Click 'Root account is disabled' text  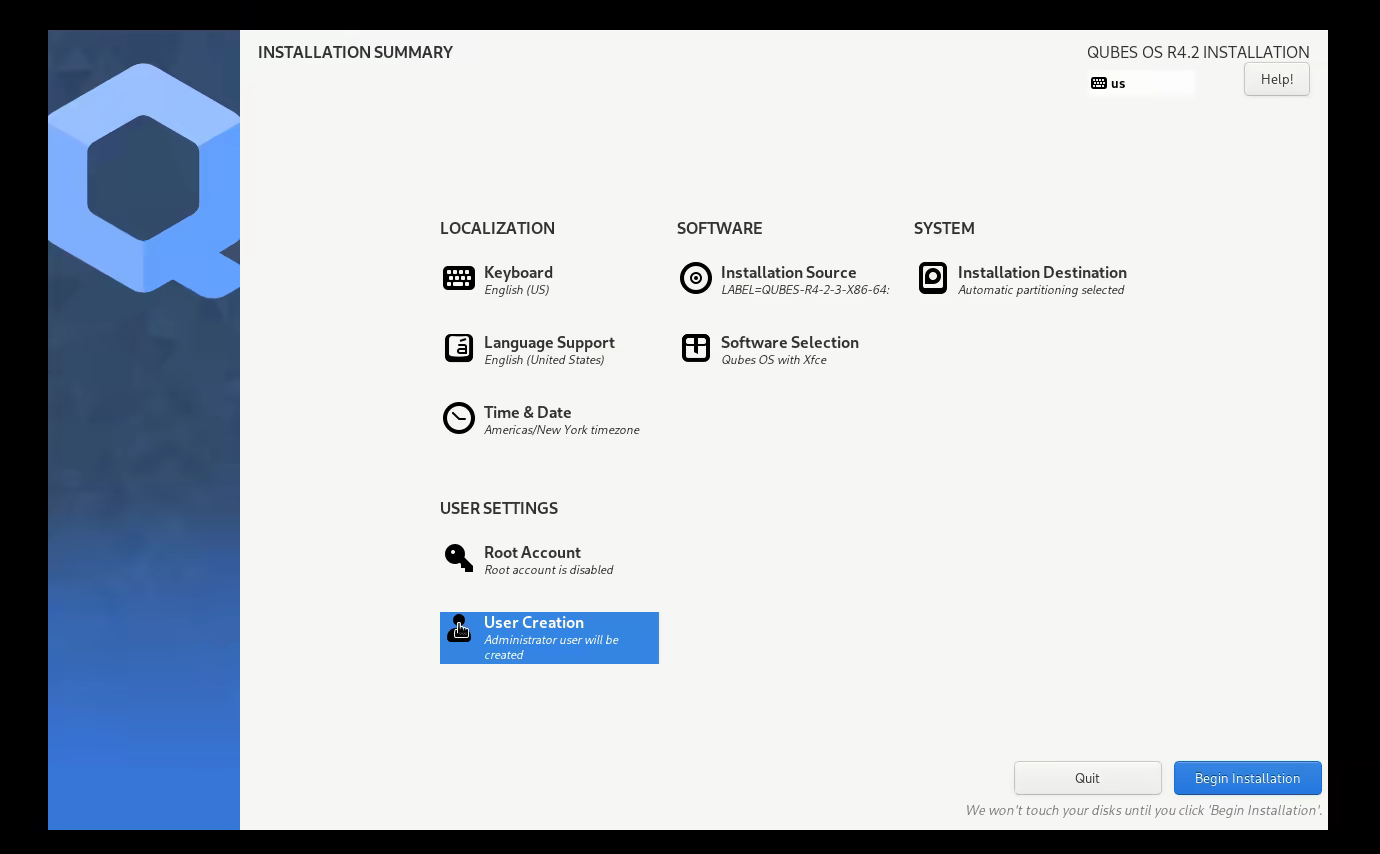(548, 570)
